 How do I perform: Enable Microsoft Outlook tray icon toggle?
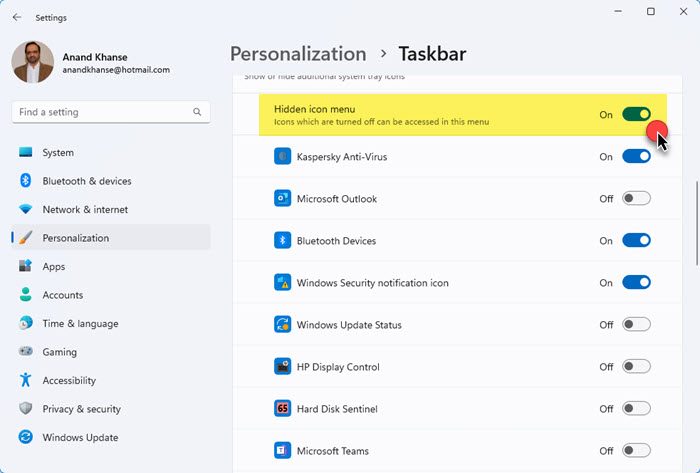[636, 199]
